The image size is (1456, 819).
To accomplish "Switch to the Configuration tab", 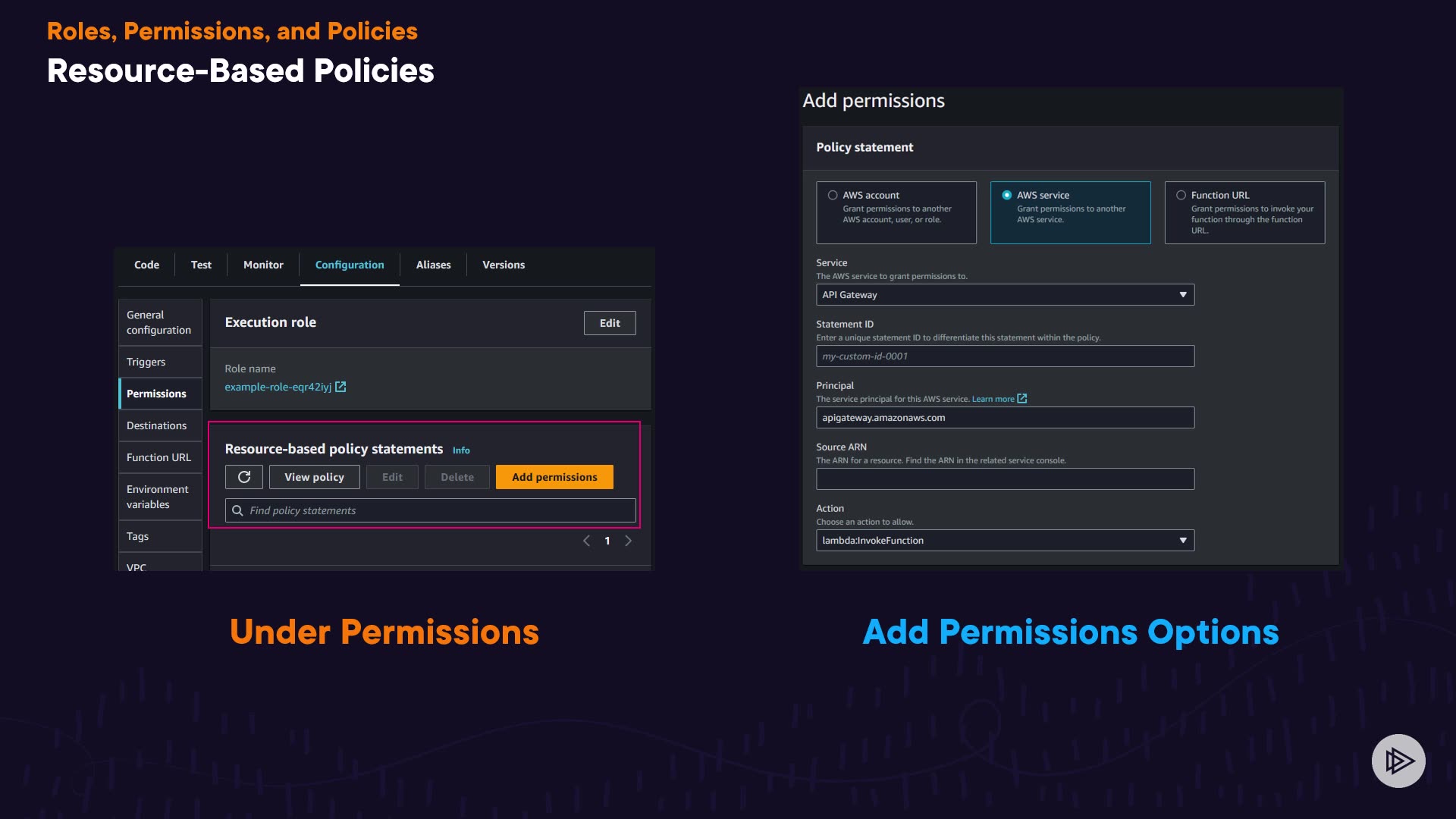I will [x=350, y=265].
